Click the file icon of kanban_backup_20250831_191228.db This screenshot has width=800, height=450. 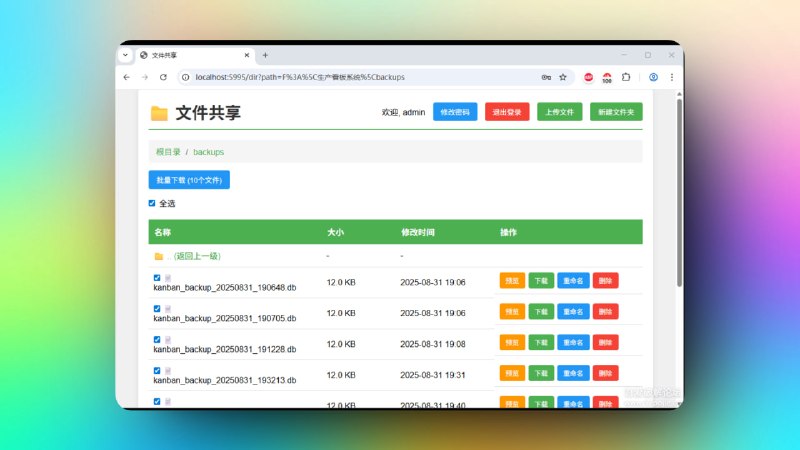[x=168, y=340]
